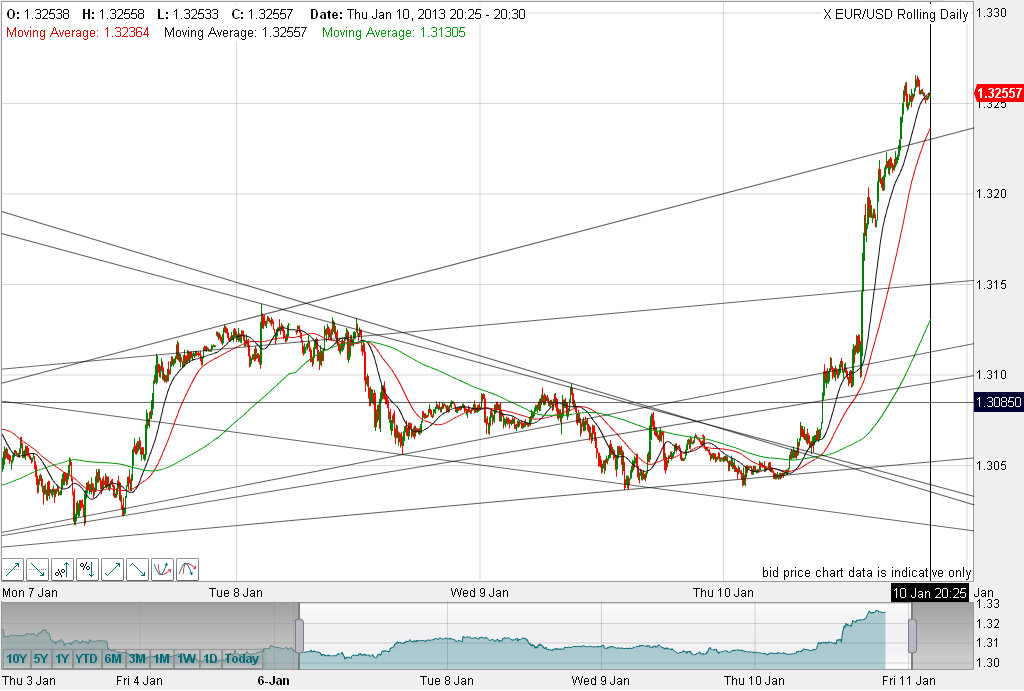
Task: Click the red Moving Average 1.32364 legend
Action: pyautogui.click(x=78, y=33)
